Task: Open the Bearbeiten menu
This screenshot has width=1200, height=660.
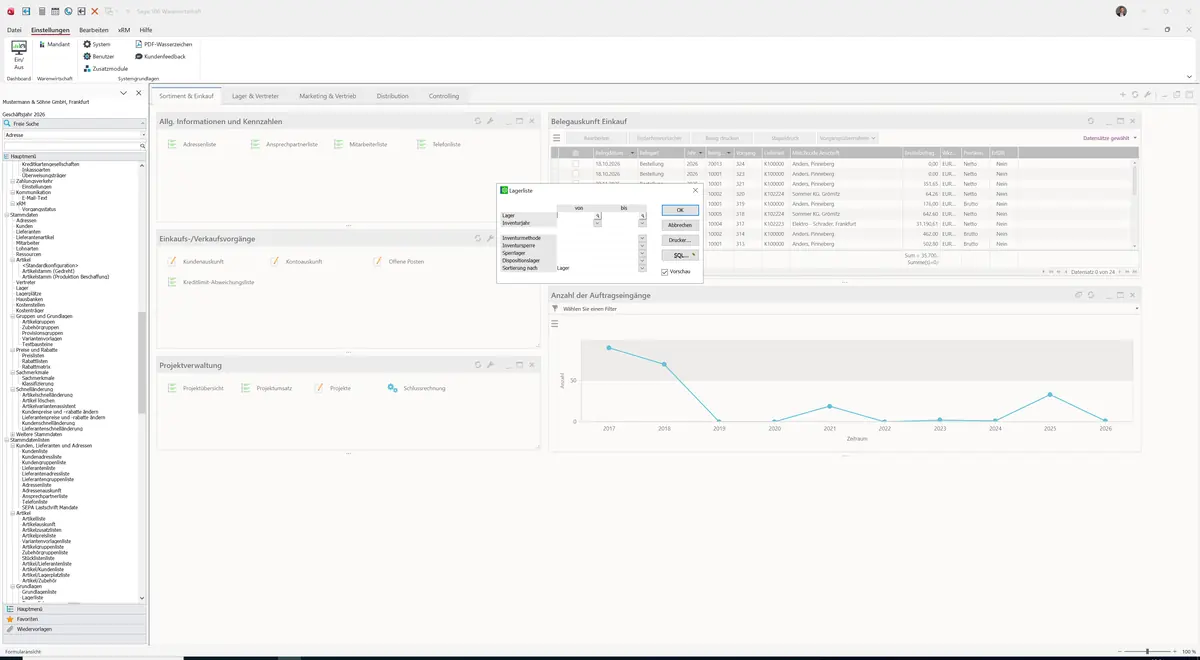Action: point(94,30)
